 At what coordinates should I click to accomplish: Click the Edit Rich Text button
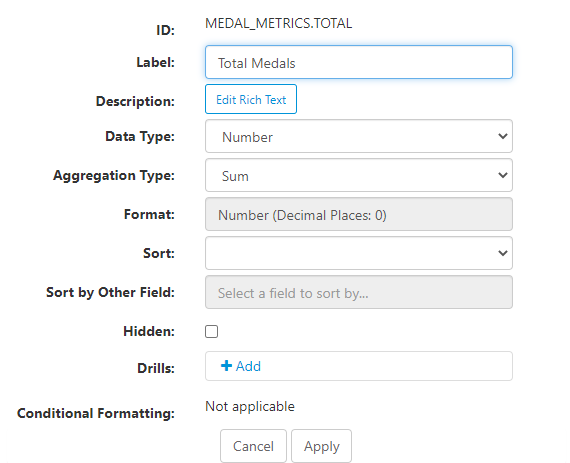[x=251, y=99]
